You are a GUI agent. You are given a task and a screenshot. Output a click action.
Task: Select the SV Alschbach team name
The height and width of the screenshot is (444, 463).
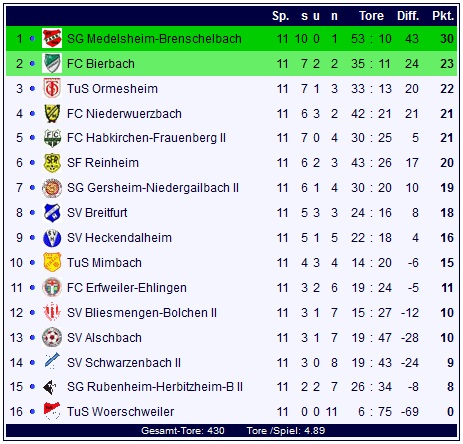point(104,338)
